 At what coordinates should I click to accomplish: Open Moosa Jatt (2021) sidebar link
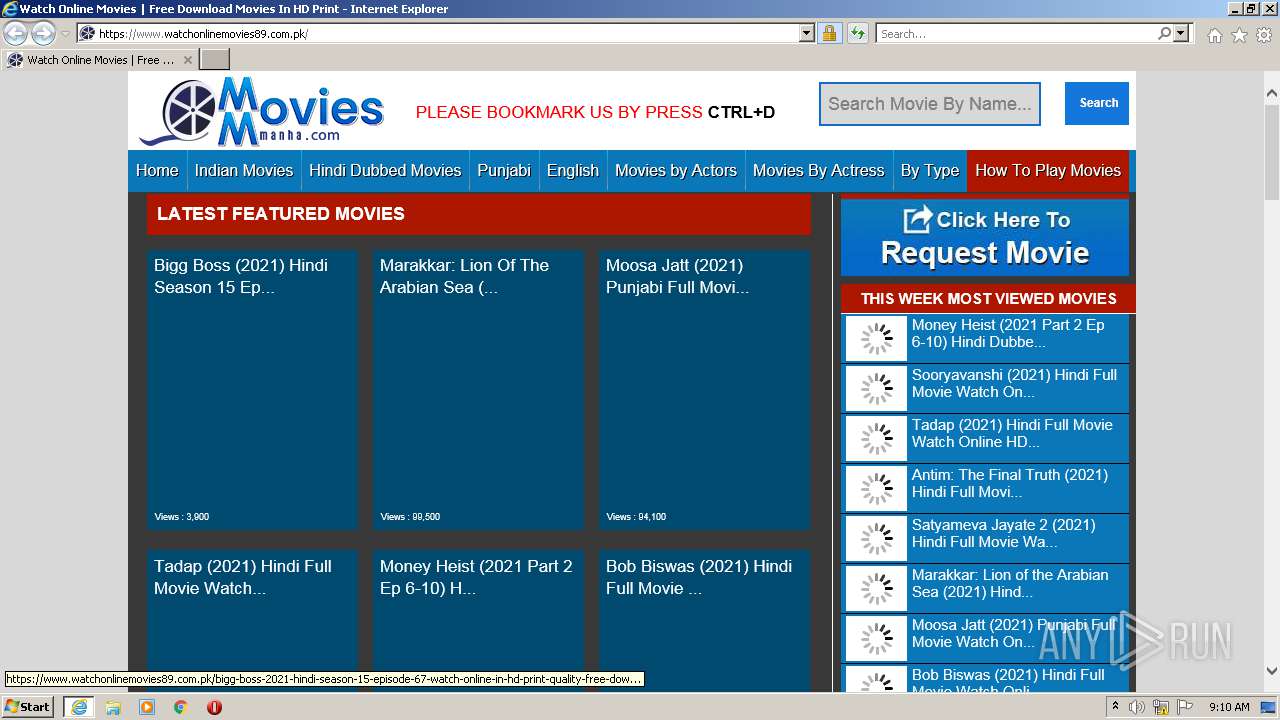click(x=1014, y=633)
